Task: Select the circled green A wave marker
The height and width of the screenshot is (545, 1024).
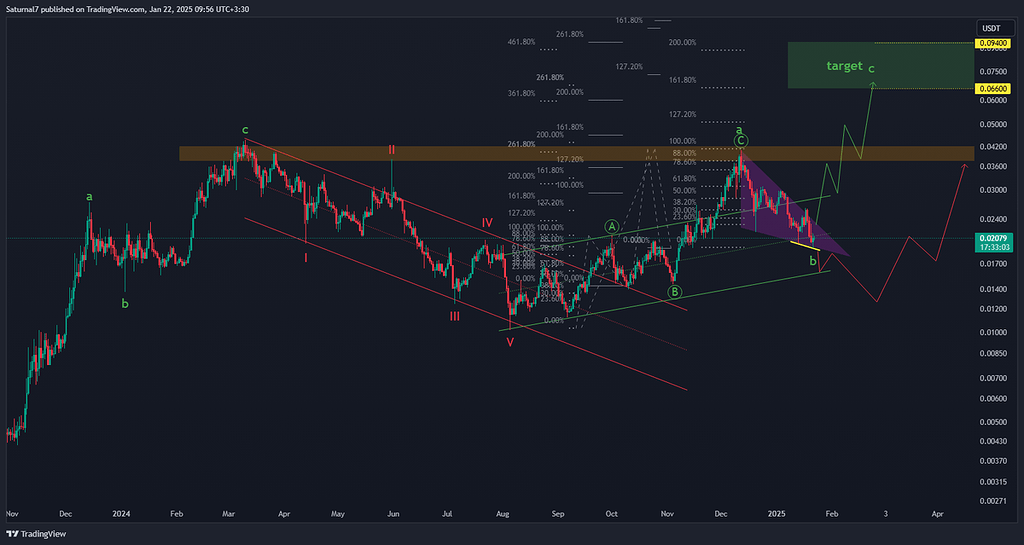Action: point(611,227)
